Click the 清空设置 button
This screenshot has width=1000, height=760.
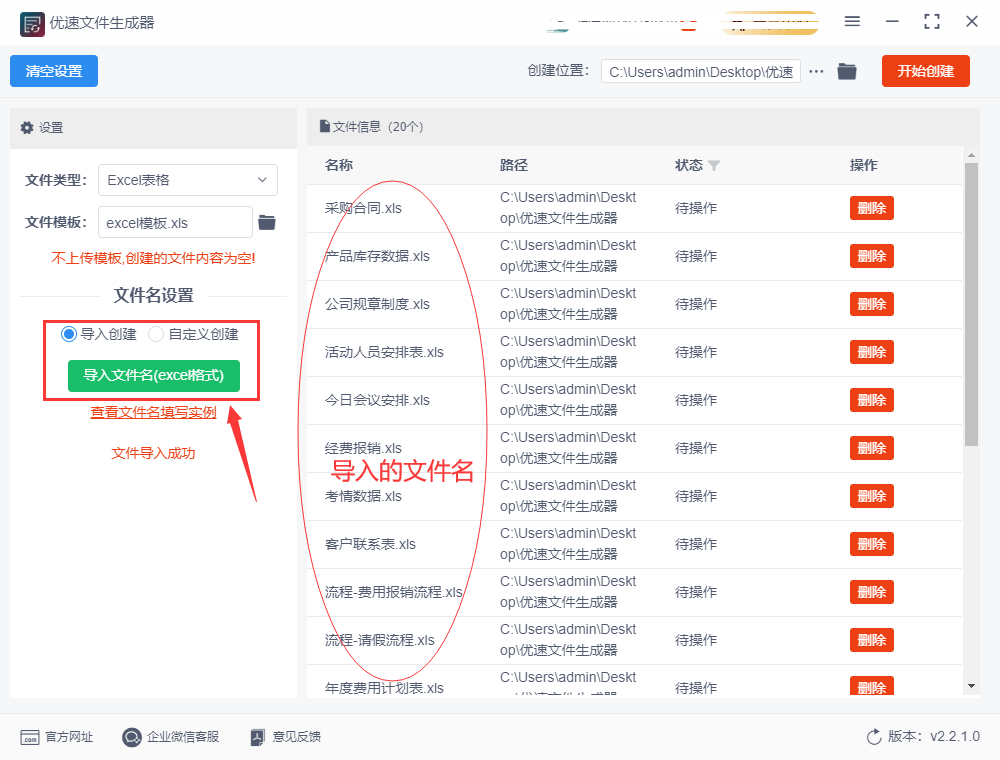coord(54,71)
